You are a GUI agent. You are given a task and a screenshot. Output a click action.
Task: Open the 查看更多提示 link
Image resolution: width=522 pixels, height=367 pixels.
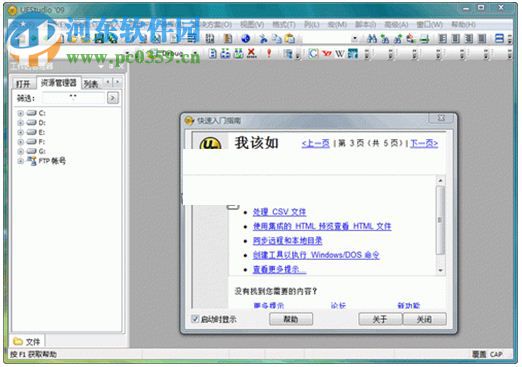click(x=279, y=269)
